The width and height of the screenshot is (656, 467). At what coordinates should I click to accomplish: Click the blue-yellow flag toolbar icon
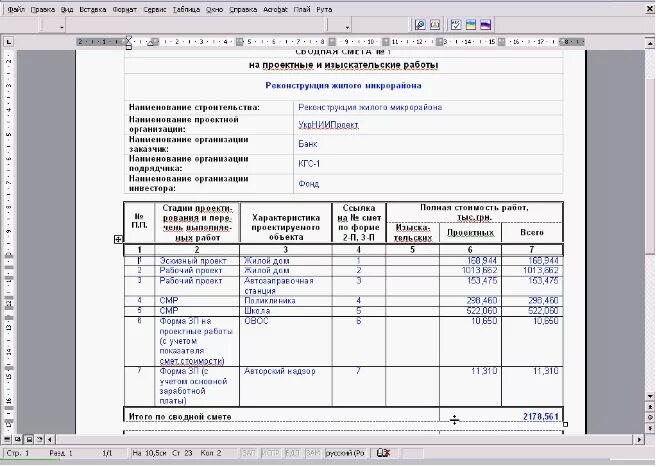tap(471, 25)
